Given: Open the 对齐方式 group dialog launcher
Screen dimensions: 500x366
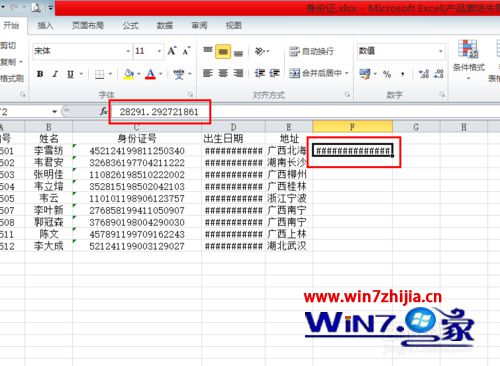Looking at the screenshot, I should [x=347, y=95].
